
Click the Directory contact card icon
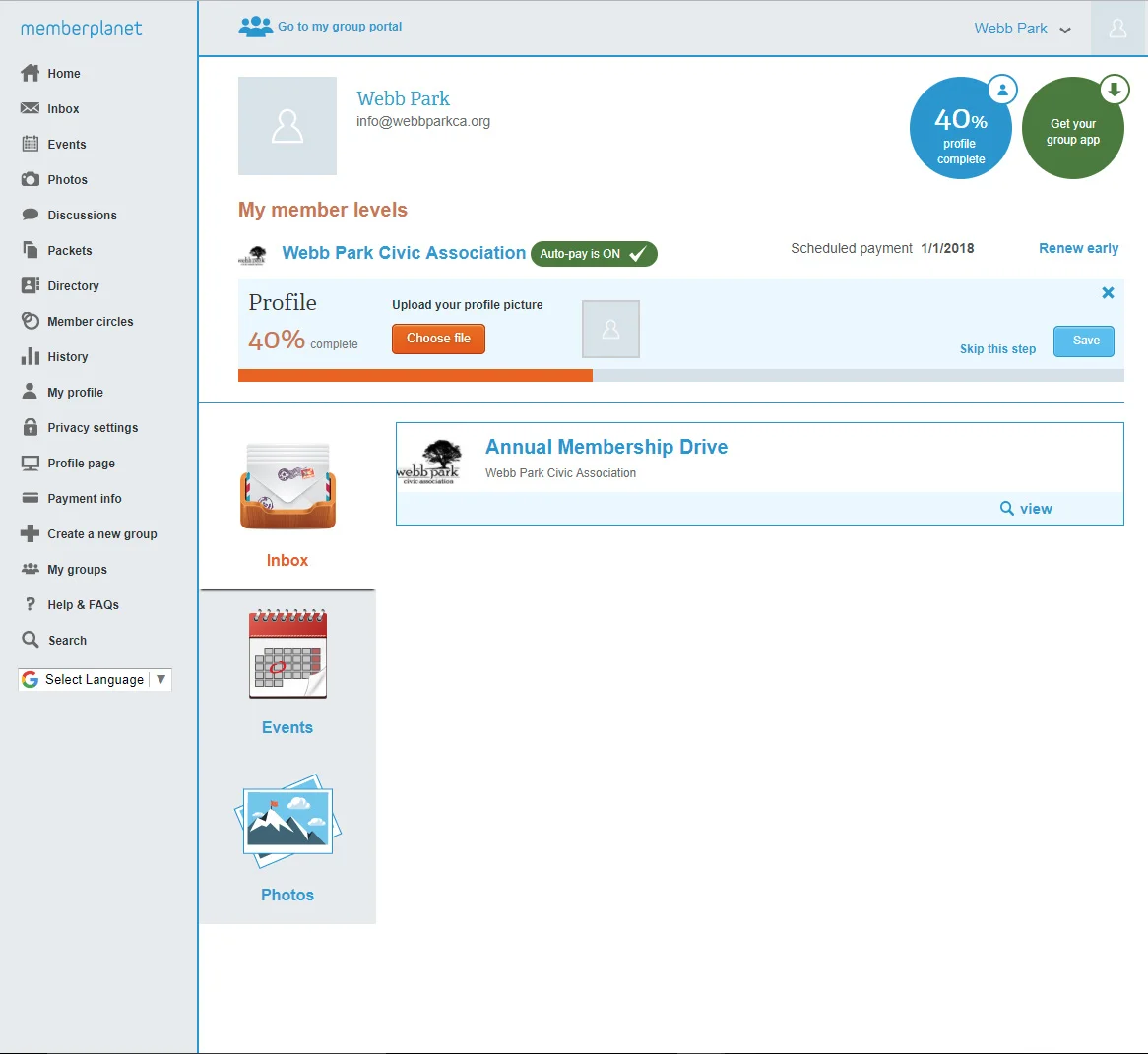point(30,285)
